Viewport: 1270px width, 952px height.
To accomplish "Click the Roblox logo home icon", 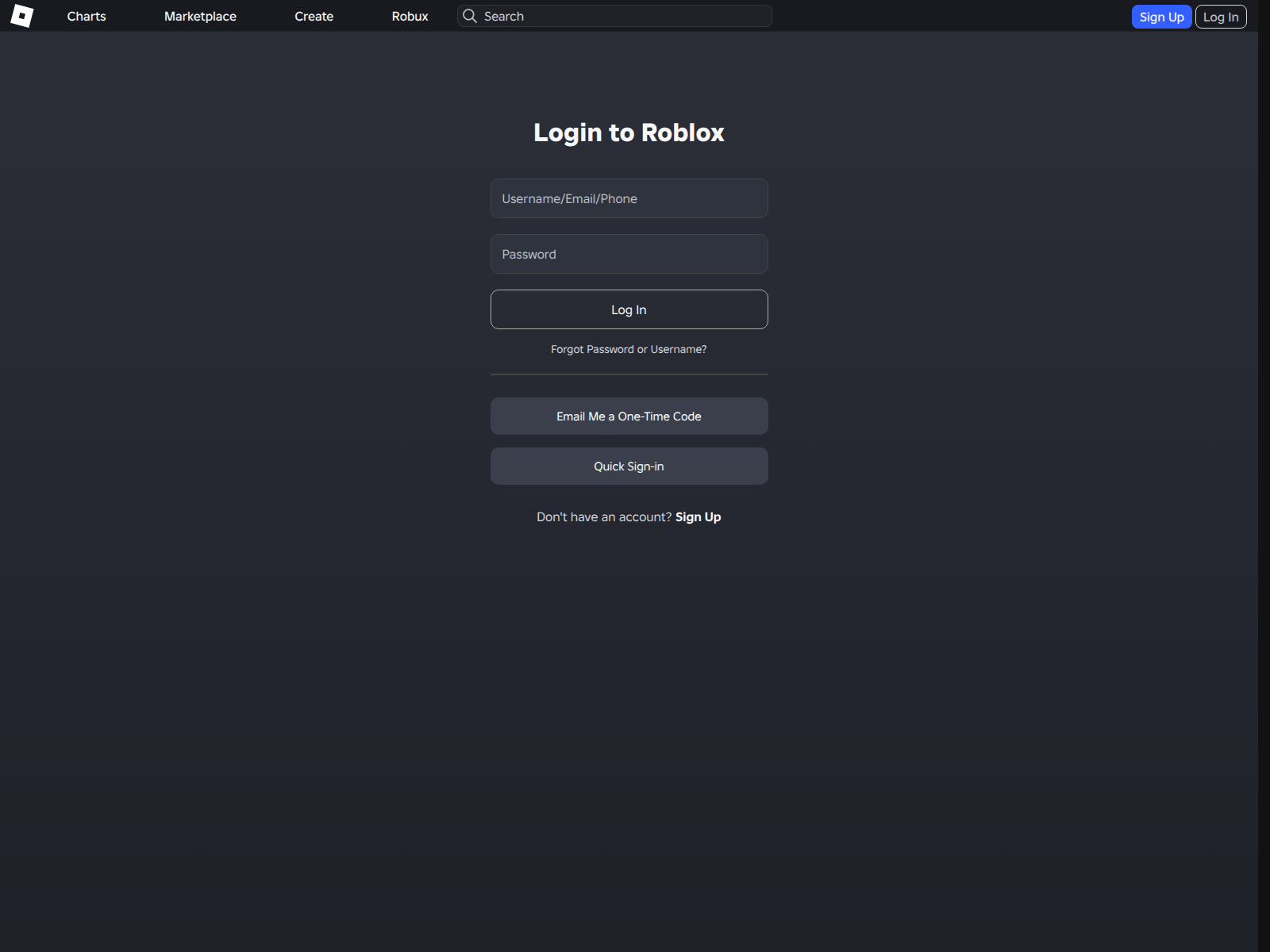I will (x=22, y=16).
